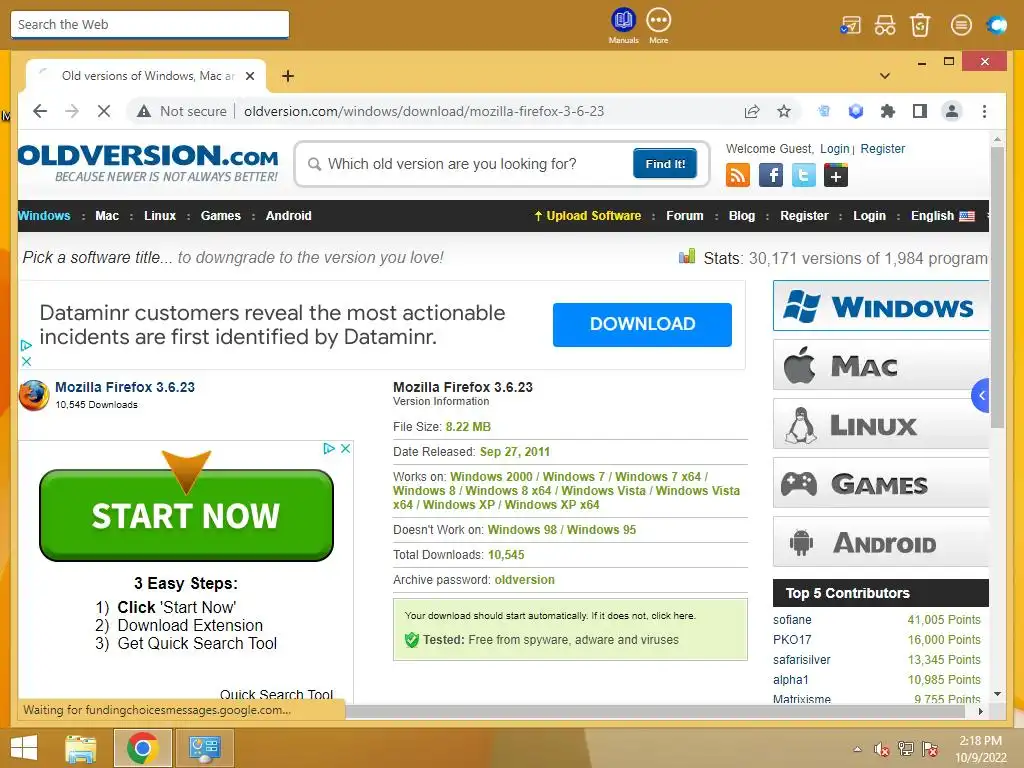Image resolution: width=1024 pixels, height=768 pixels.
Task: Open the Chrome profile avatar icon
Action: click(952, 111)
